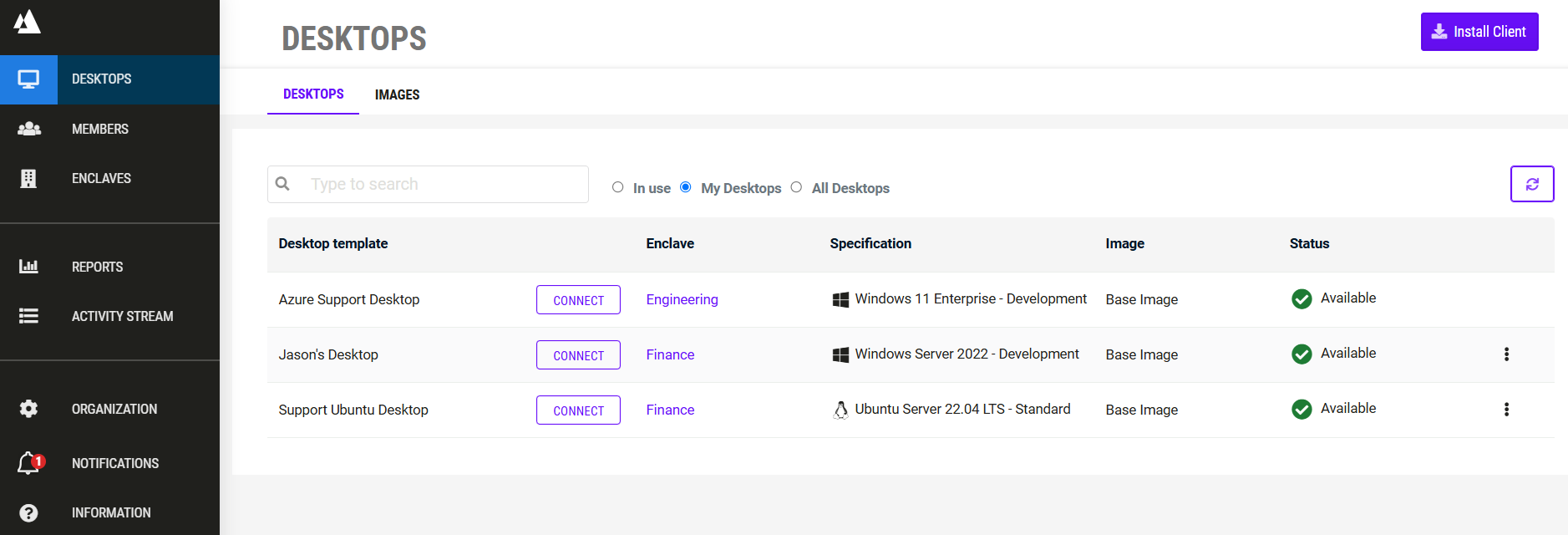Open Activity Stream via the list icon
This screenshot has width=1568, height=535.
28,316
